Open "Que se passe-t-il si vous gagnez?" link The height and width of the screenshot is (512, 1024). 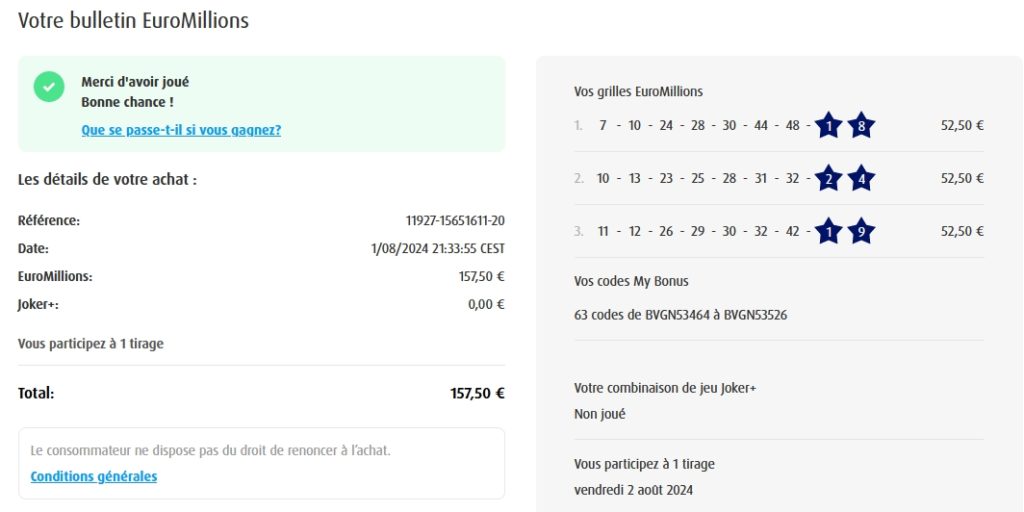pos(181,130)
